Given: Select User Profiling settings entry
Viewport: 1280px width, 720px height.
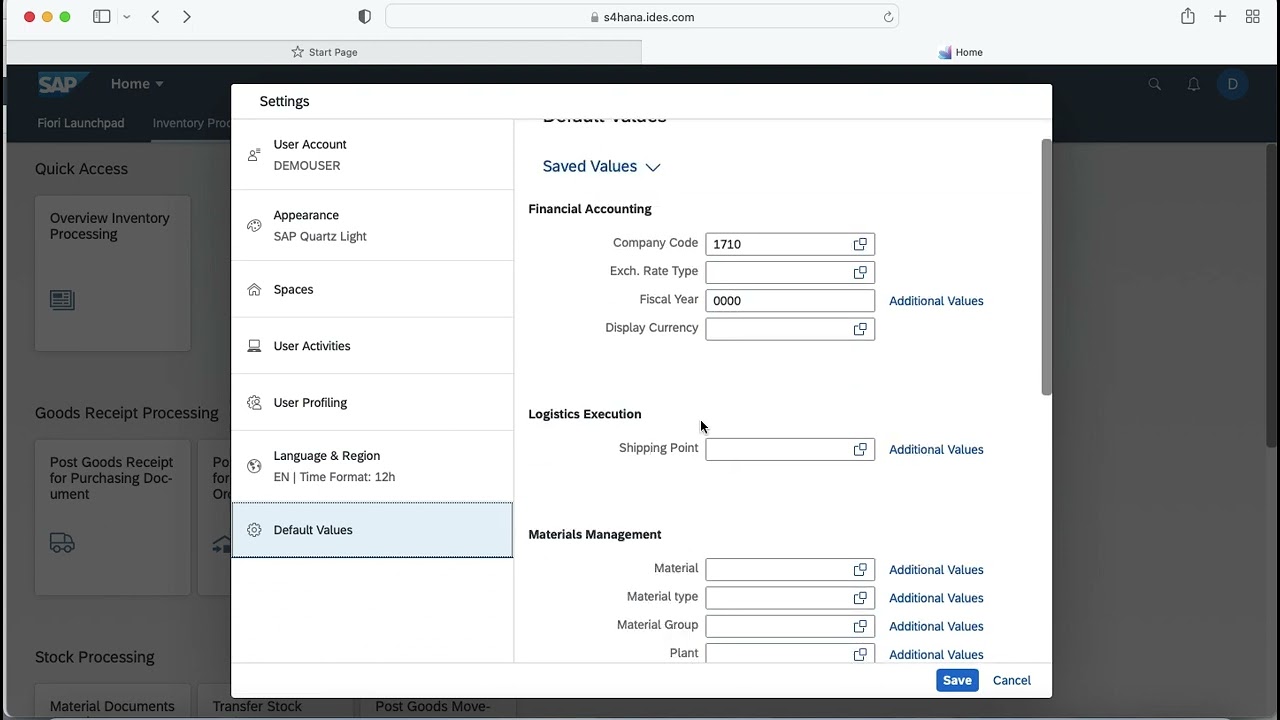Looking at the screenshot, I should pyautogui.click(x=372, y=403).
